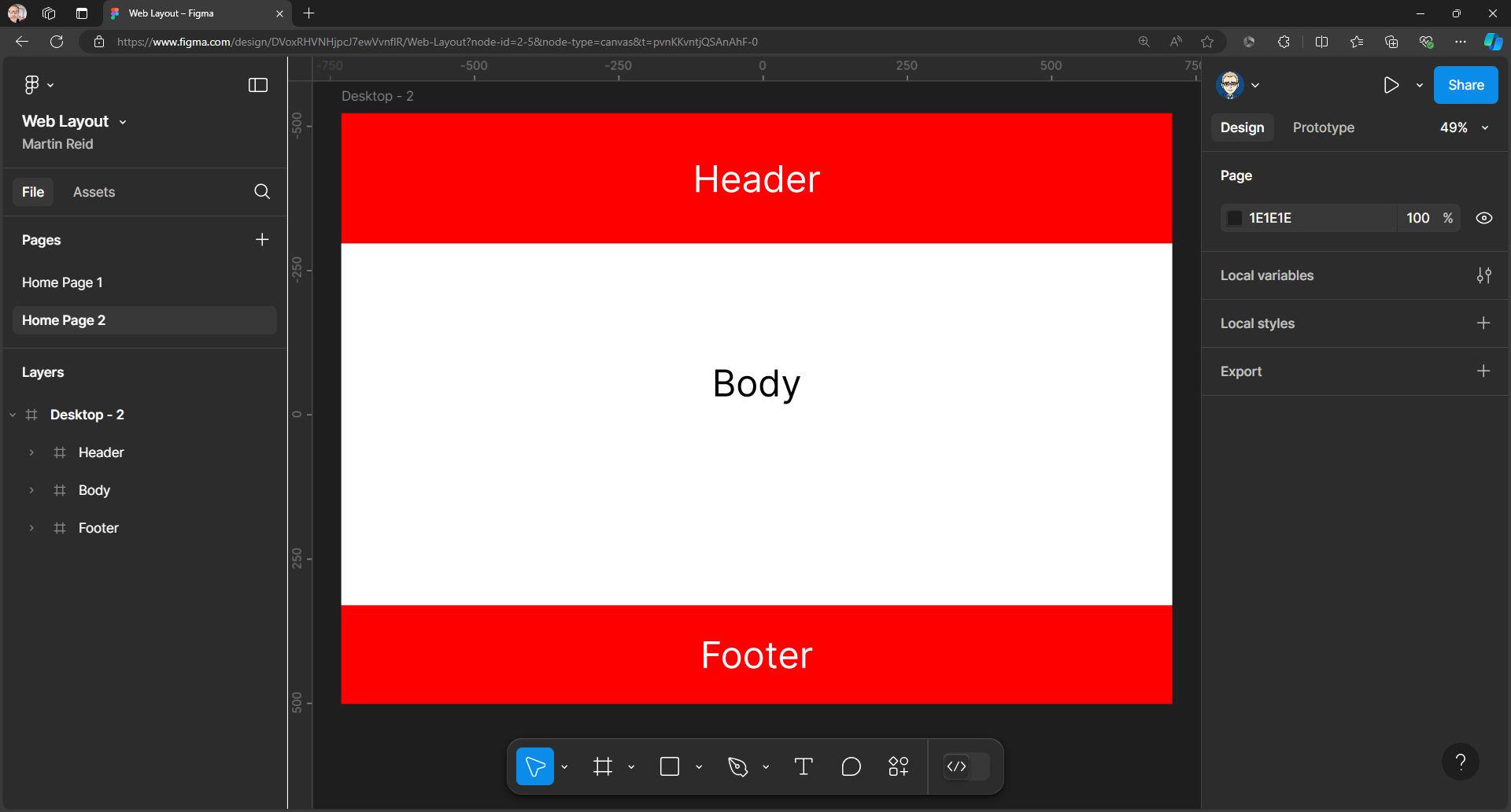1511x812 pixels.
Task: Open the Pen tool options chevron
Action: [x=766, y=766]
